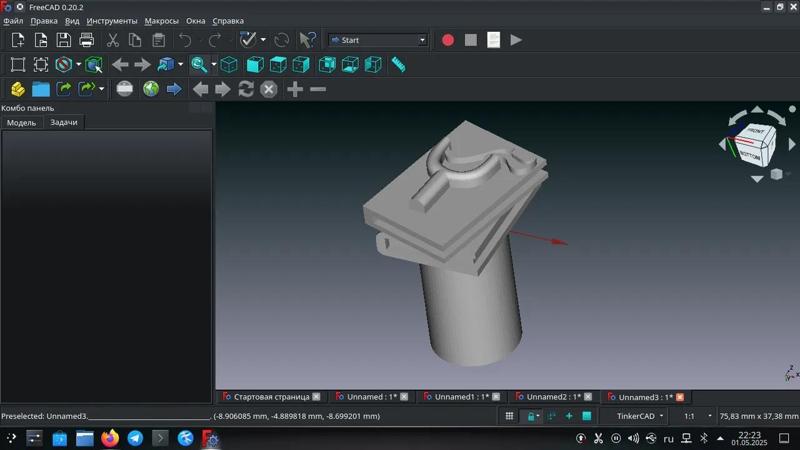Paste from clipboard icon
The width and height of the screenshot is (800, 450).
tap(159, 40)
